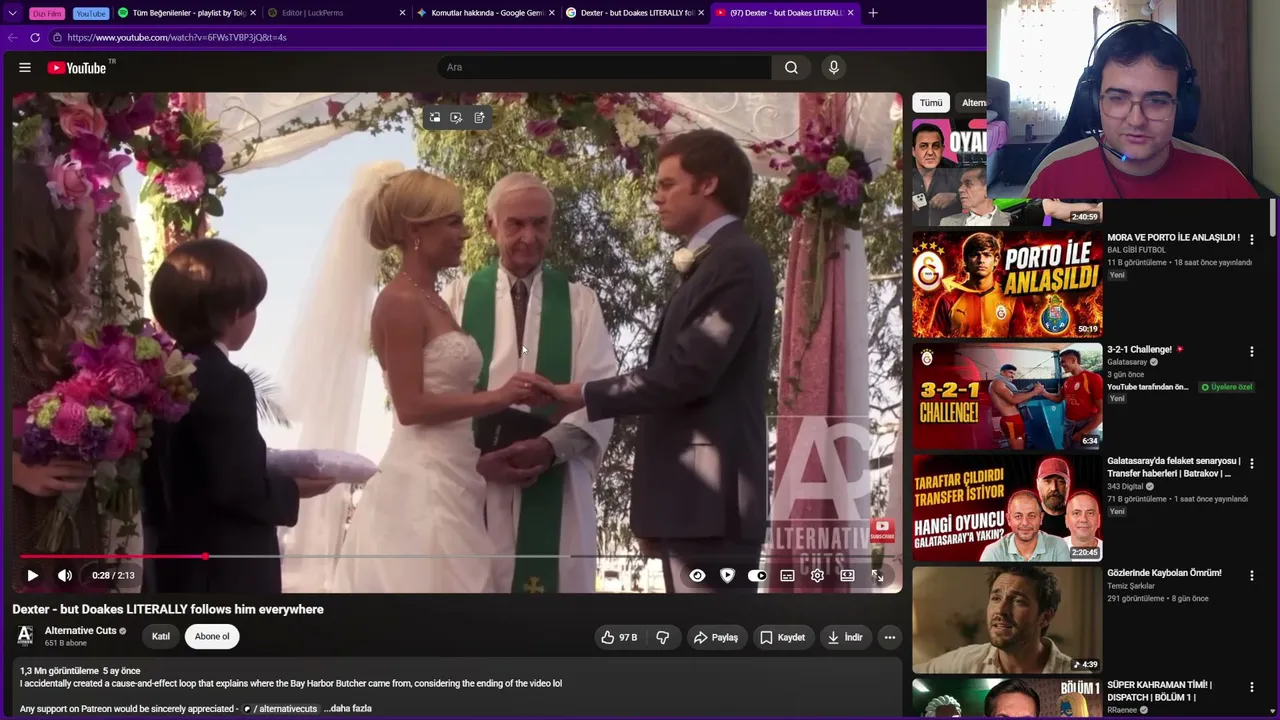The width and height of the screenshot is (1280, 720).
Task: Switch to the Google search Dexter tab
Action: [x=634, y=13]
